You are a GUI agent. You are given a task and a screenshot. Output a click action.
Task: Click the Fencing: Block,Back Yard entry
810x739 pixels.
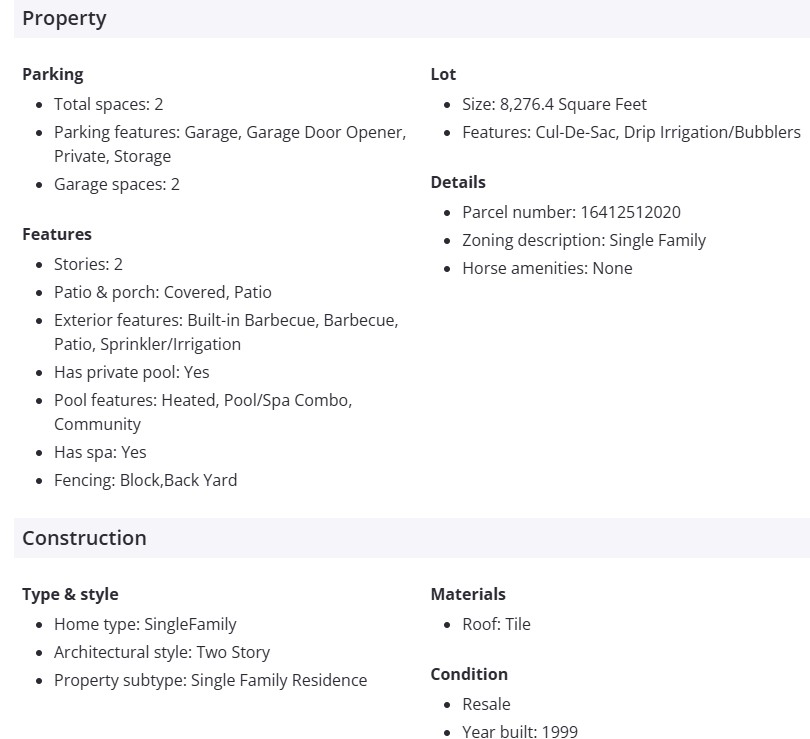click(x=146, y=480)
